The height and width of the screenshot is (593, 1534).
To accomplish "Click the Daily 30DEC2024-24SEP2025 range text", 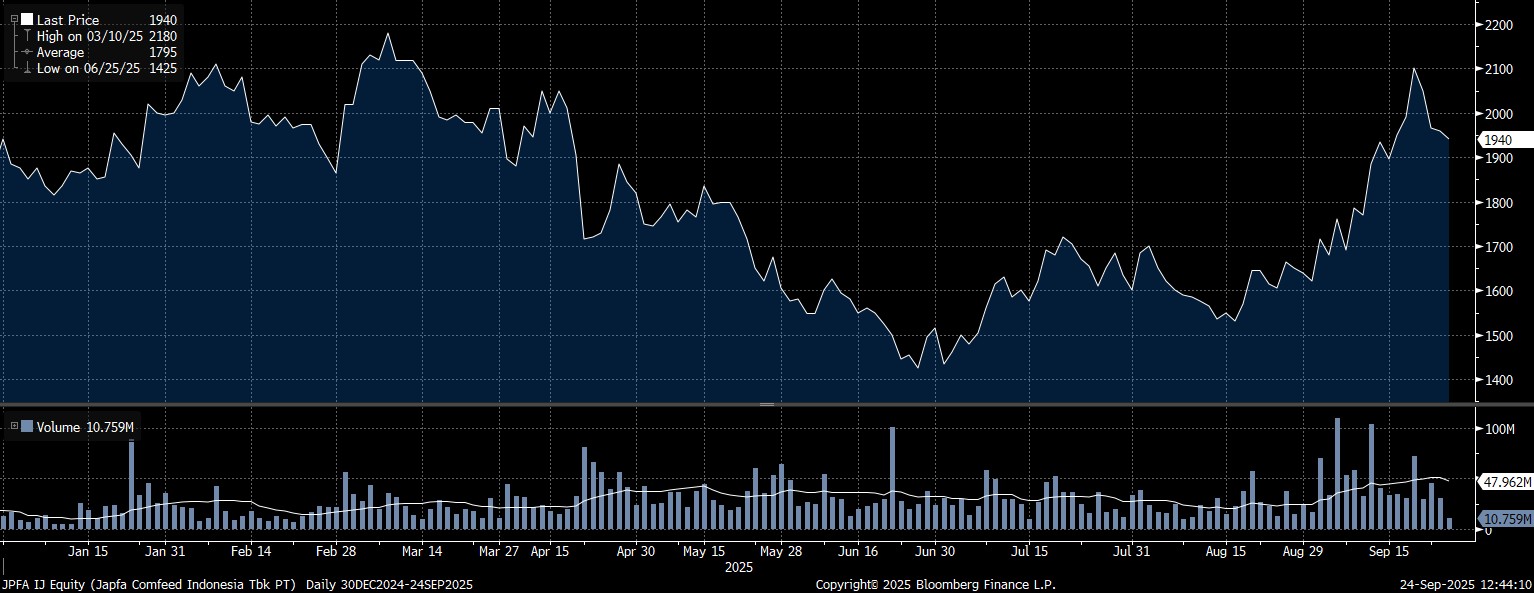I will (389, 584).
